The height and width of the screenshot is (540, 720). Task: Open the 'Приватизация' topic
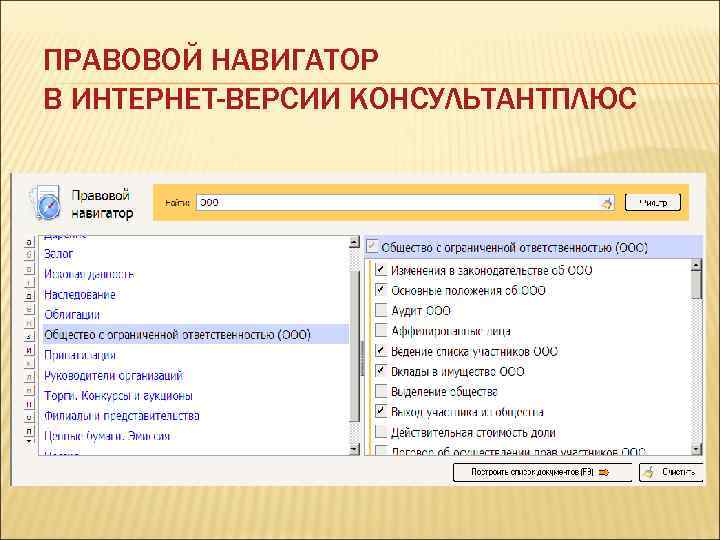point(80,355)
